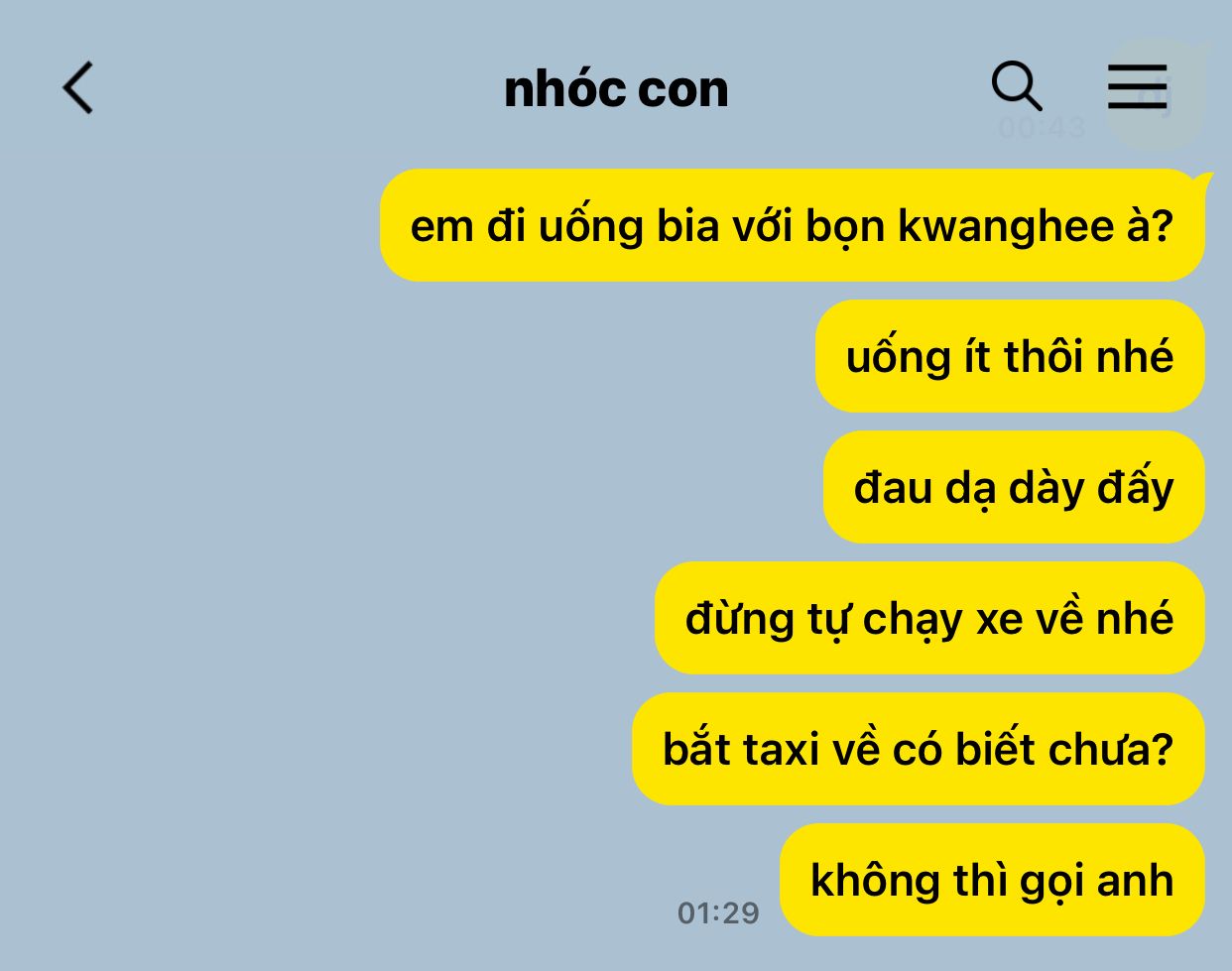Select the last bubble "không thì gọi anh"
Screen dimensions: 1232x971
pos(992,880)
